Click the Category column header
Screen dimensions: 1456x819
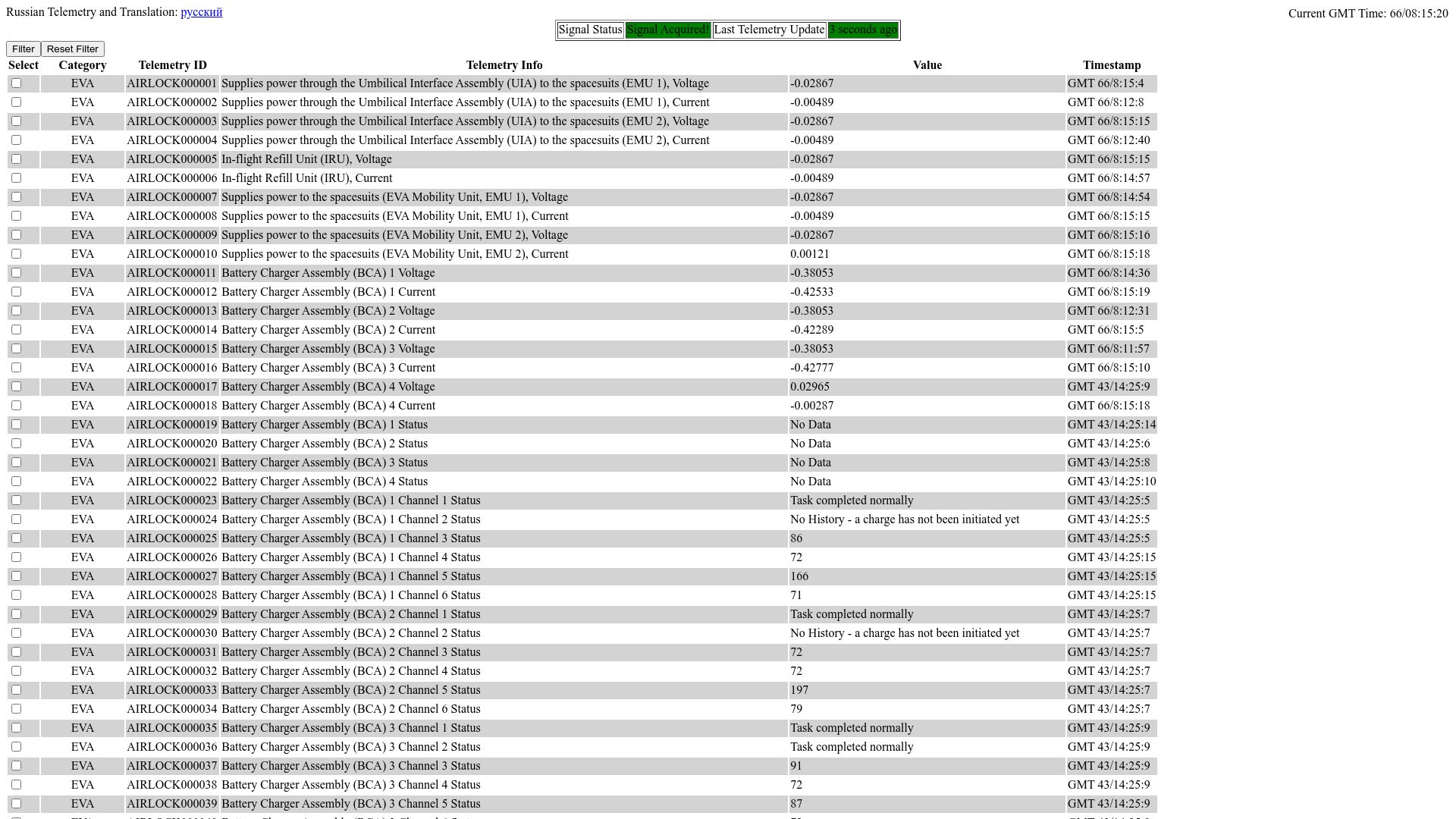click(x=83, y=65)
